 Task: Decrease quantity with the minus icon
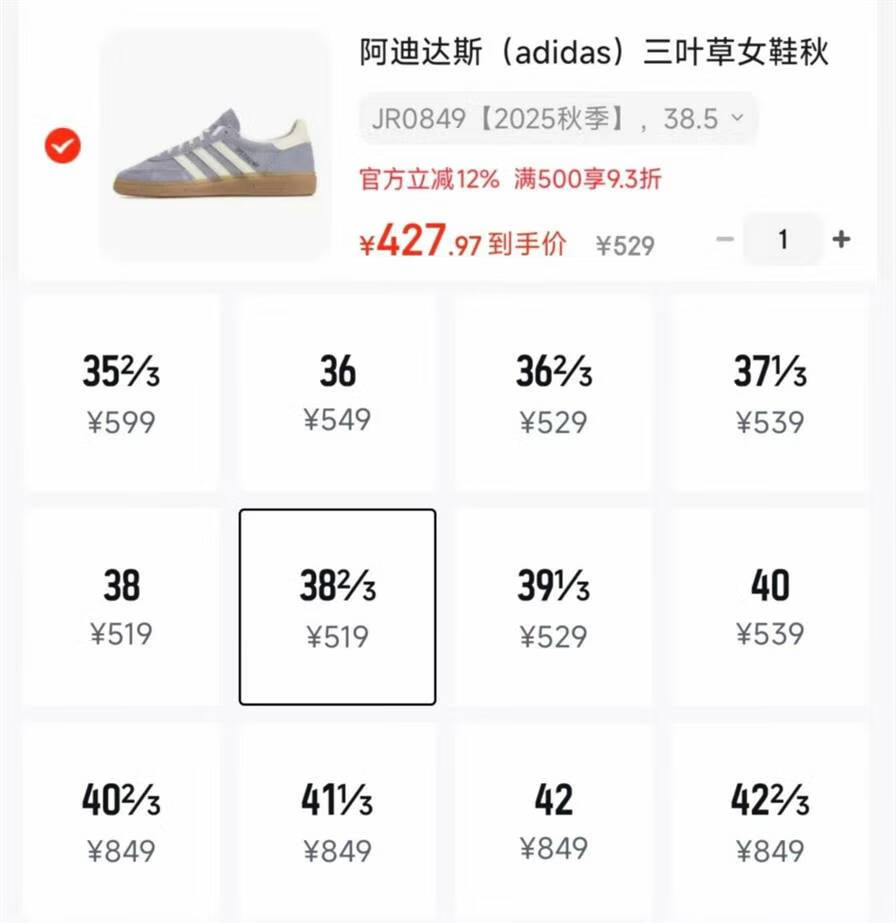(x=725, y=239)
